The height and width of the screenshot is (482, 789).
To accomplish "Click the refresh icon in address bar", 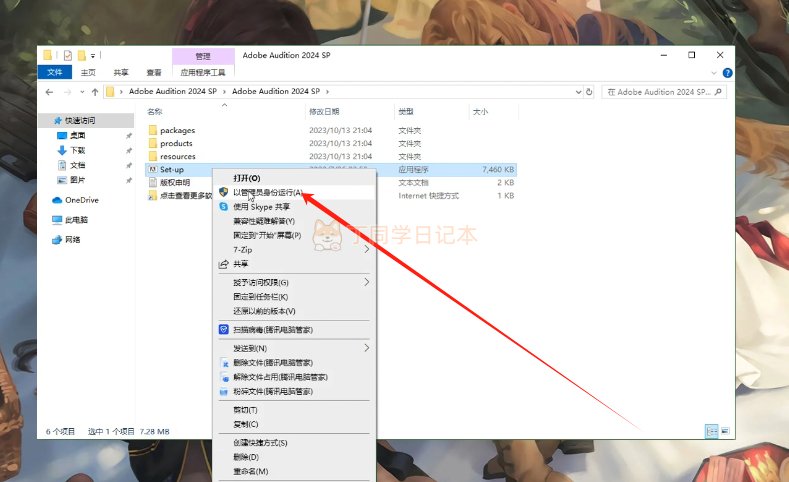I will pos(589,92).
